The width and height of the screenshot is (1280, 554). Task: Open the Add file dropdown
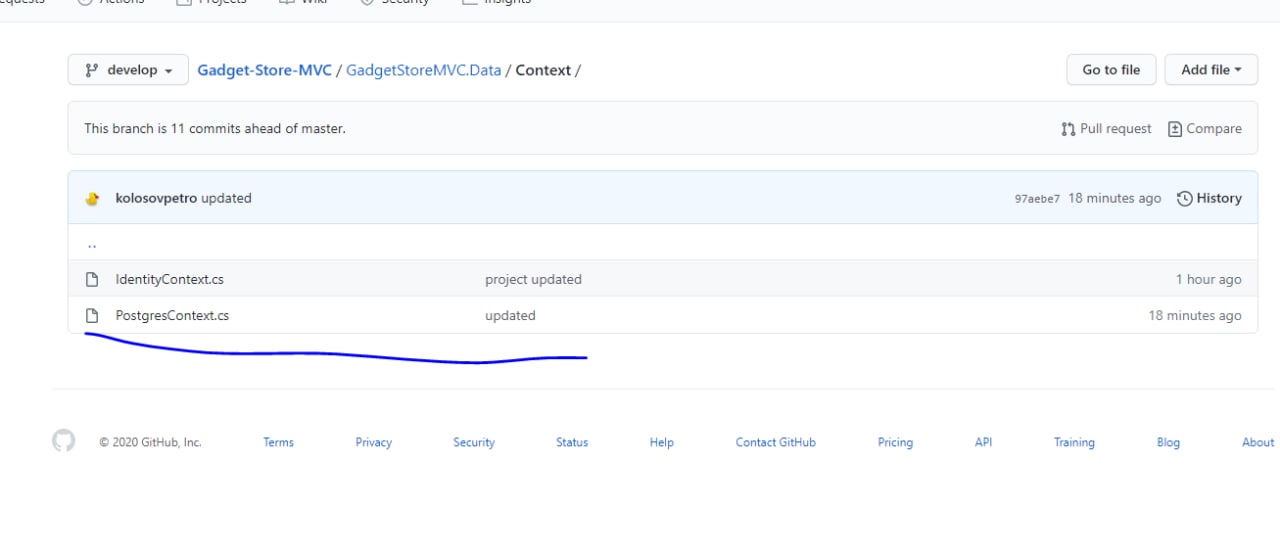point(1211,70)
